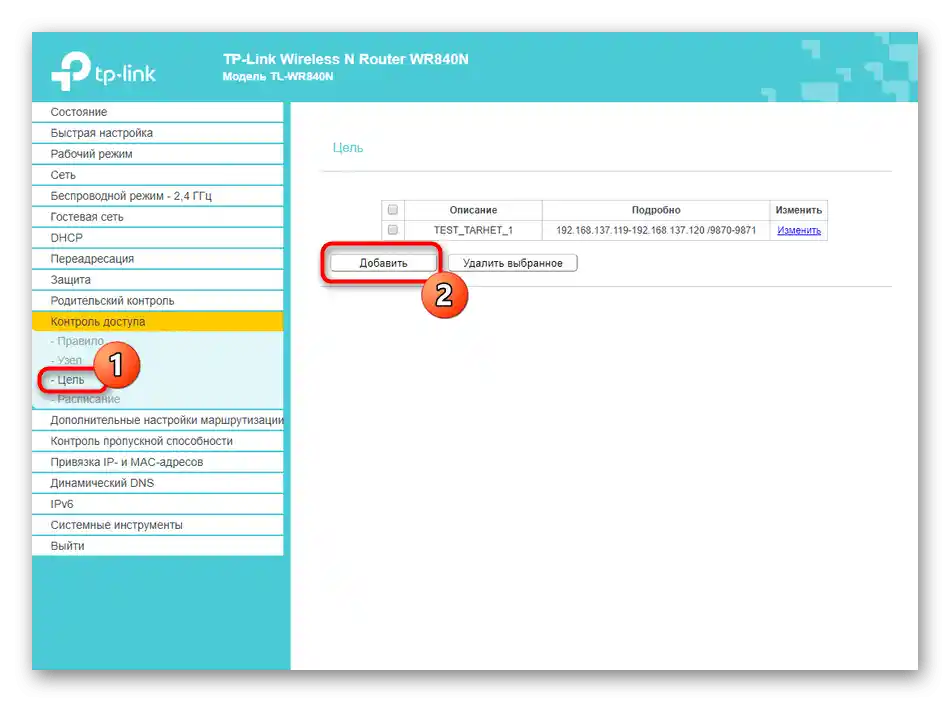950x702 pixels.
Task: Open the Правило submenu entry
Action: pyautogui.click(x=77, y=341)
